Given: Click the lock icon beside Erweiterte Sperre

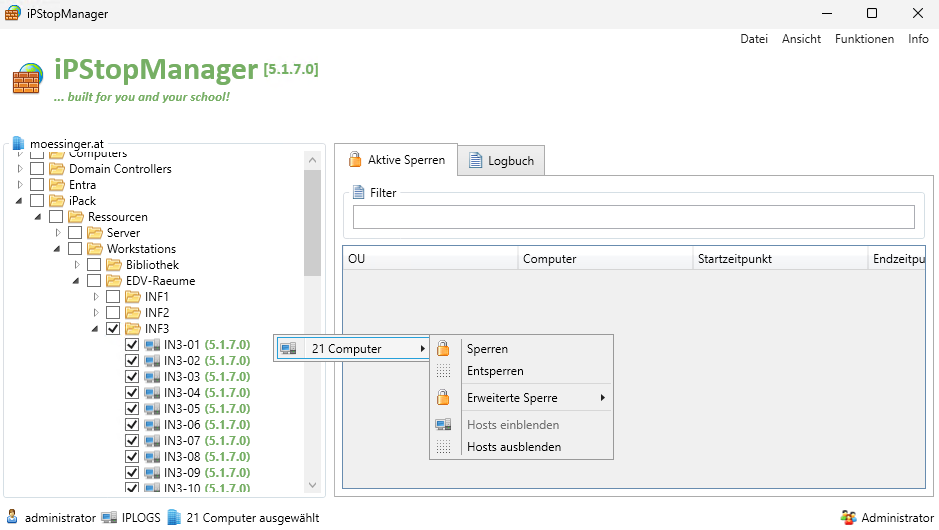Looking at the screenshot, I should click(x=443, y=398).
